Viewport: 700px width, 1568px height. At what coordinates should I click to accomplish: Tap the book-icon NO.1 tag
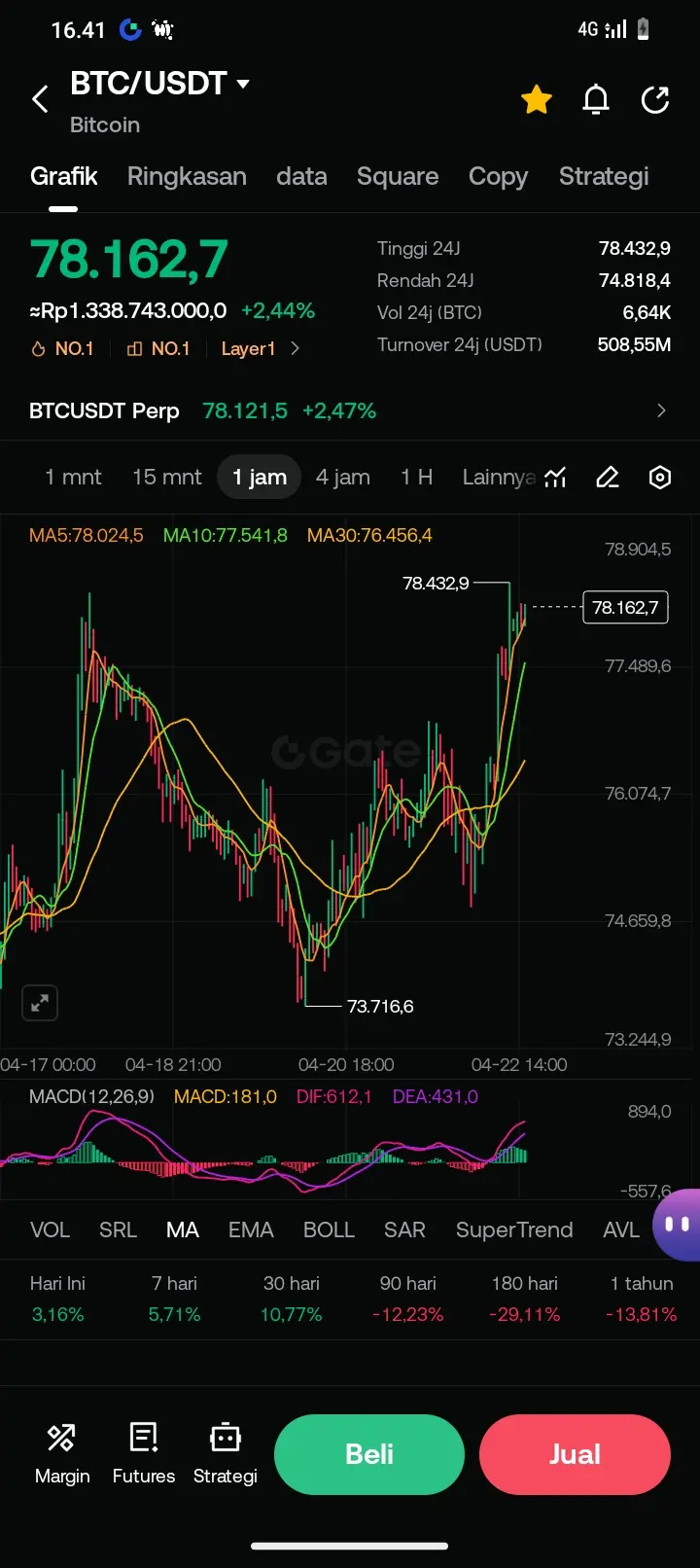click(x=158, y=348)
